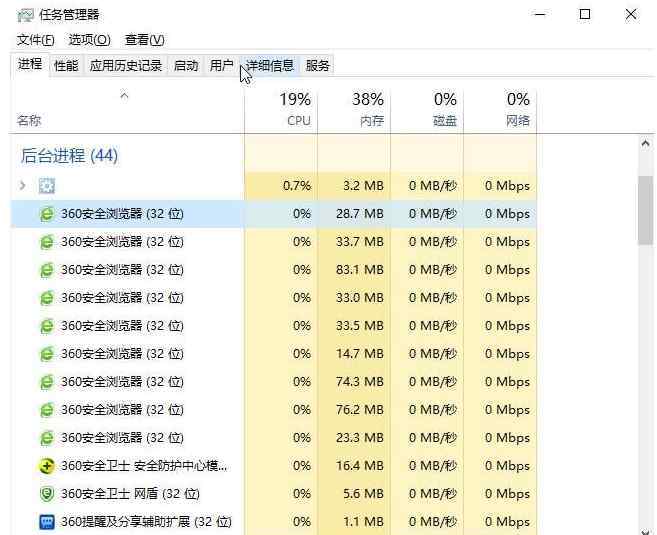Viewport: 657px width, 535px height.
Task: Click the 360安全卫士 安全防护中心 yellow icon
Action: point(47,466)
